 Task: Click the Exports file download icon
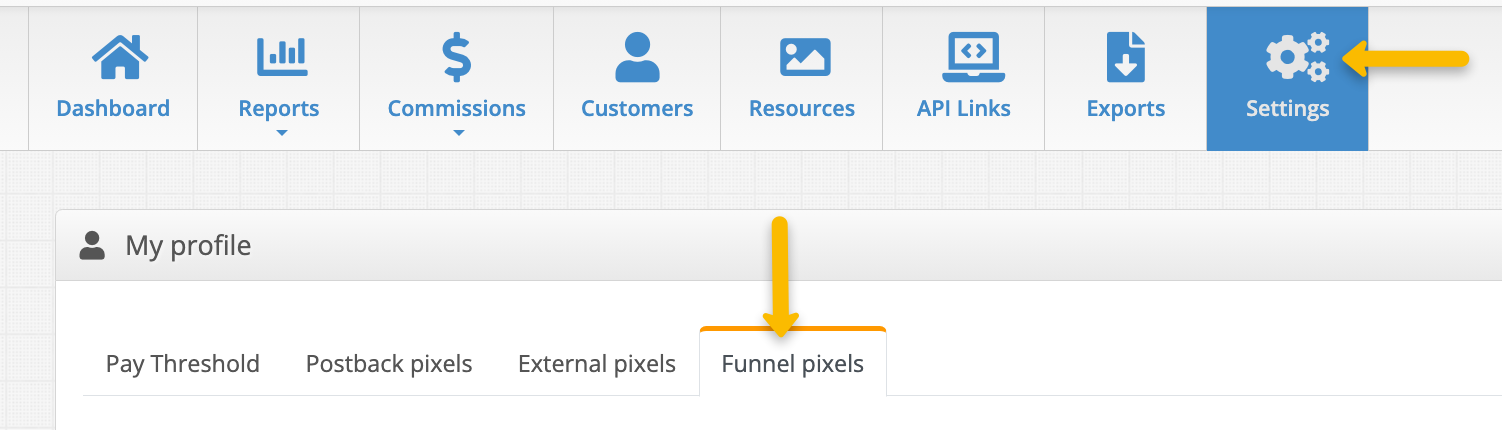[1126, 58]
